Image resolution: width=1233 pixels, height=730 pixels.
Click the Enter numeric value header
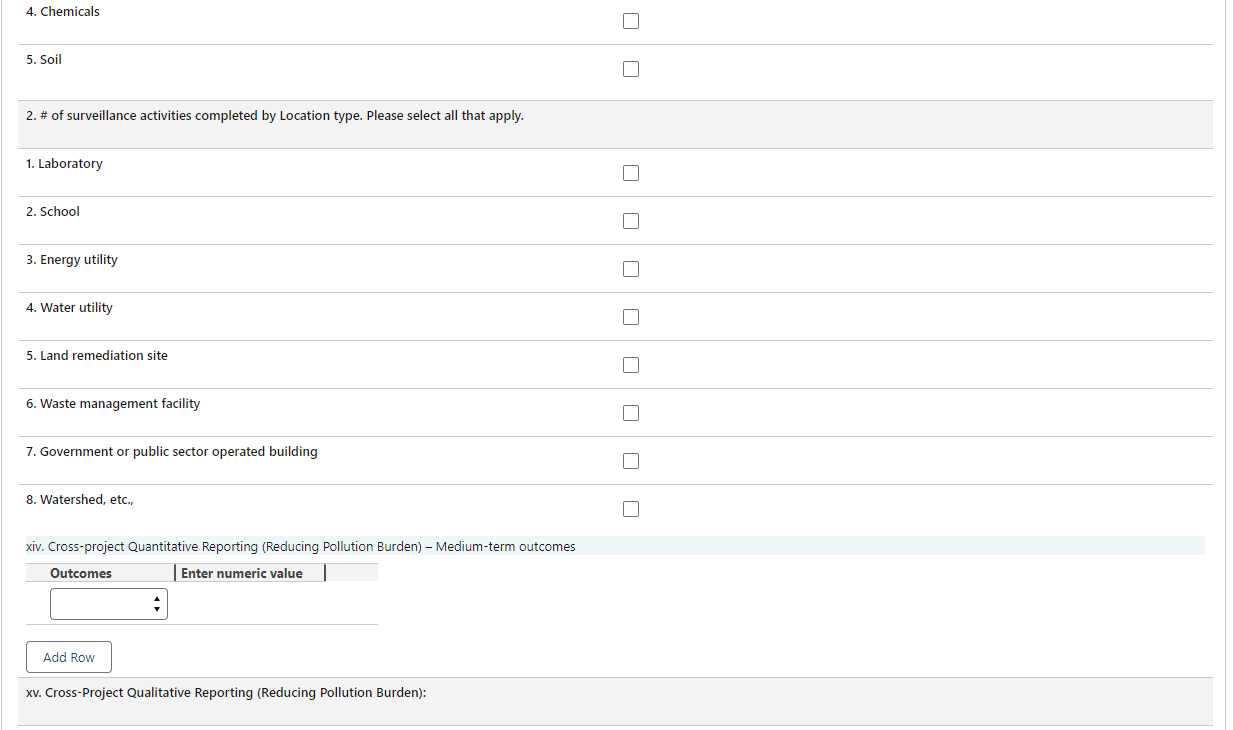(242, 573)
